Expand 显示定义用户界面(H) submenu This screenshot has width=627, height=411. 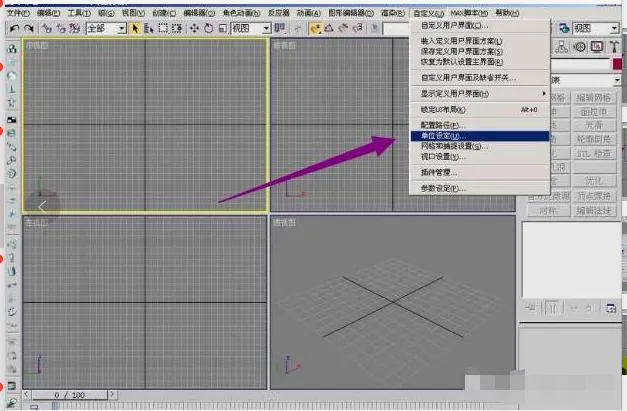[480, 94]
